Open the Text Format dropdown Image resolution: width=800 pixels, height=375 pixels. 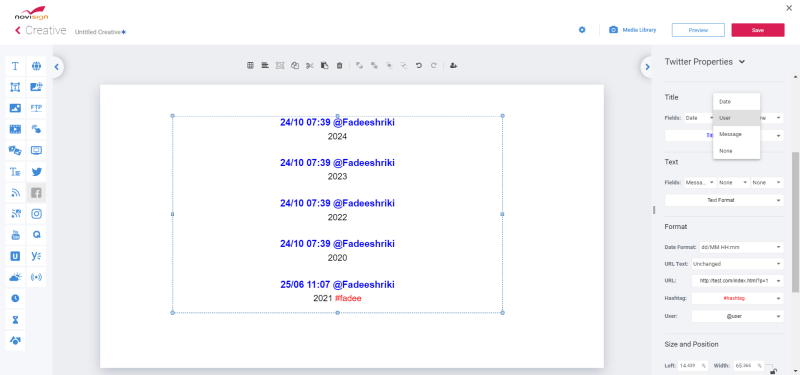click(x=724, y=201)
